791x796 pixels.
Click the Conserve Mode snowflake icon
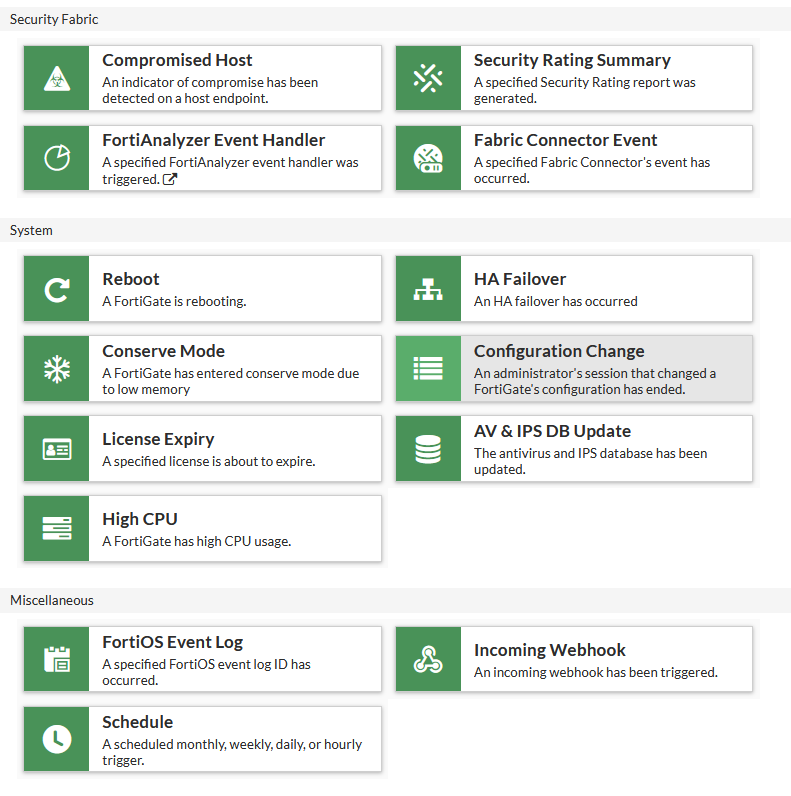[57, 369]
